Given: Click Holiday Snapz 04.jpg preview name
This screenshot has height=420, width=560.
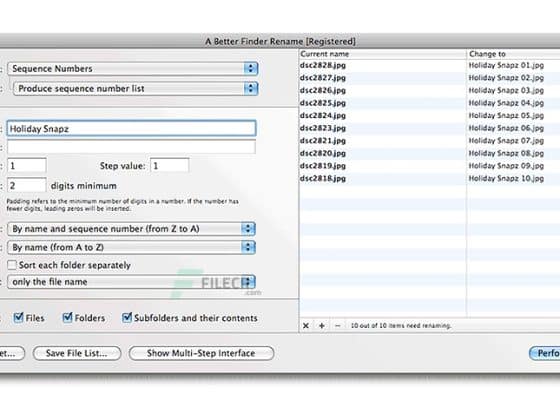Looking at the screenshot, I should pyautogui.click(x=506, y=103).
